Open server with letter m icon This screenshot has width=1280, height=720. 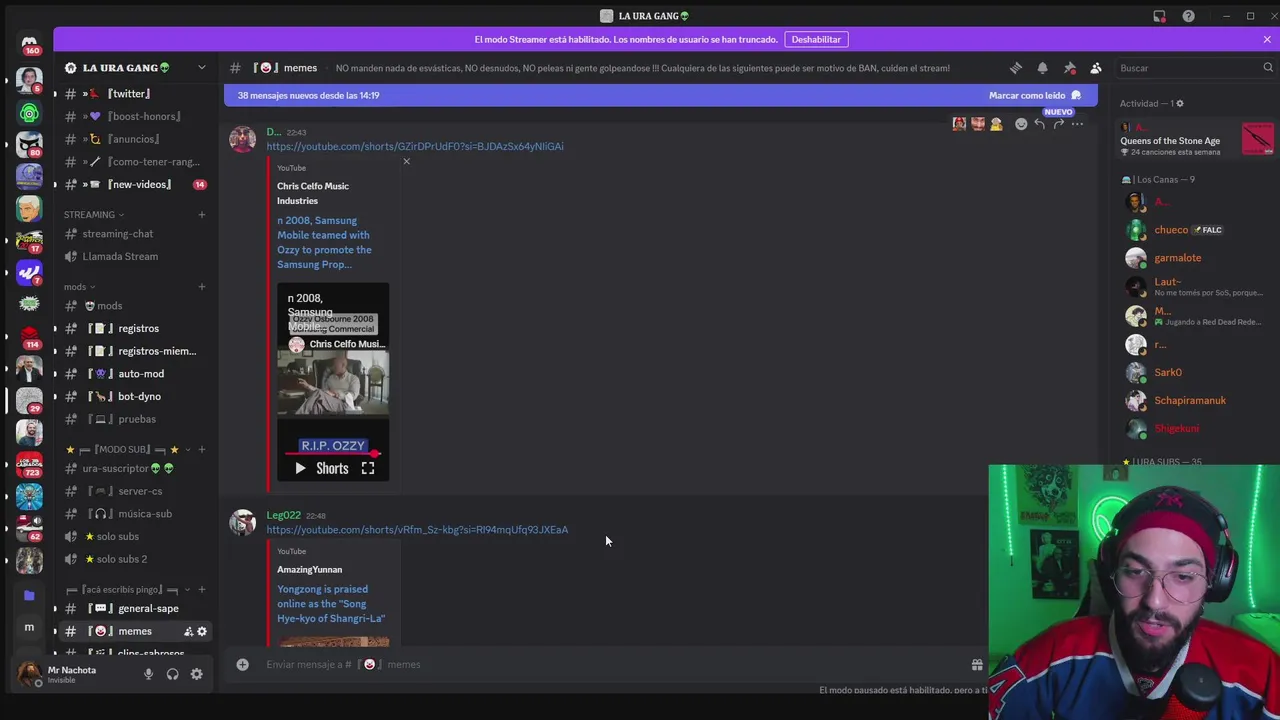point(29,628)
